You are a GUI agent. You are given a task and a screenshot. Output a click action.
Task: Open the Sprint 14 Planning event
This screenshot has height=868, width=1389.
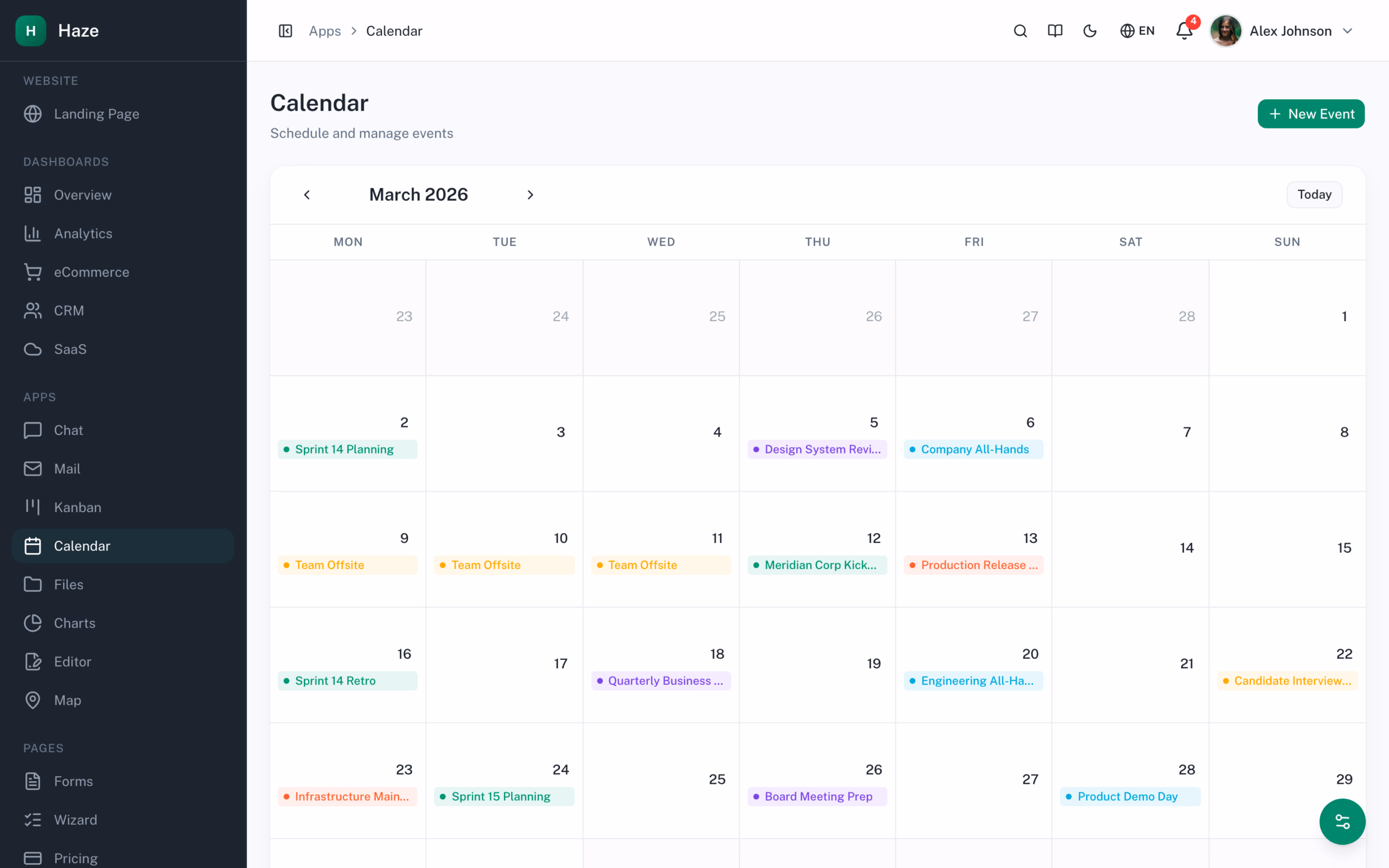[347, 449]
